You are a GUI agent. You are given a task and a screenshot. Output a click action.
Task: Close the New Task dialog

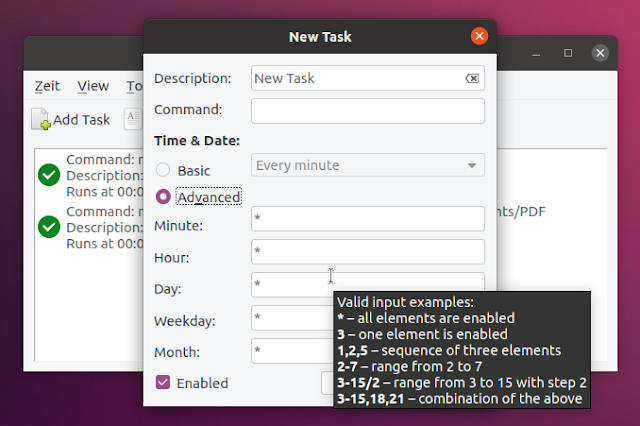click(x=479, y=37)
